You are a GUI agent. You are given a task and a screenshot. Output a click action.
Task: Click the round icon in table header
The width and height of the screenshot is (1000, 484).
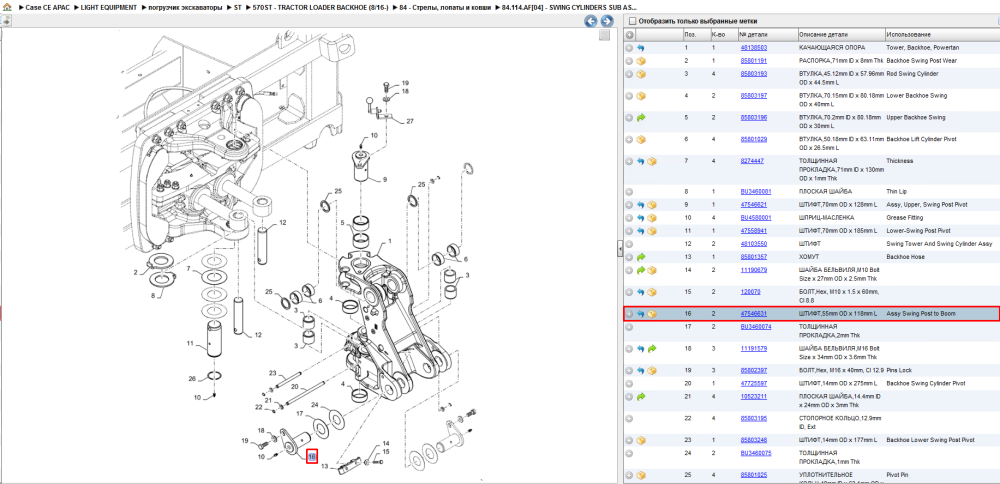tap(629, 34)
